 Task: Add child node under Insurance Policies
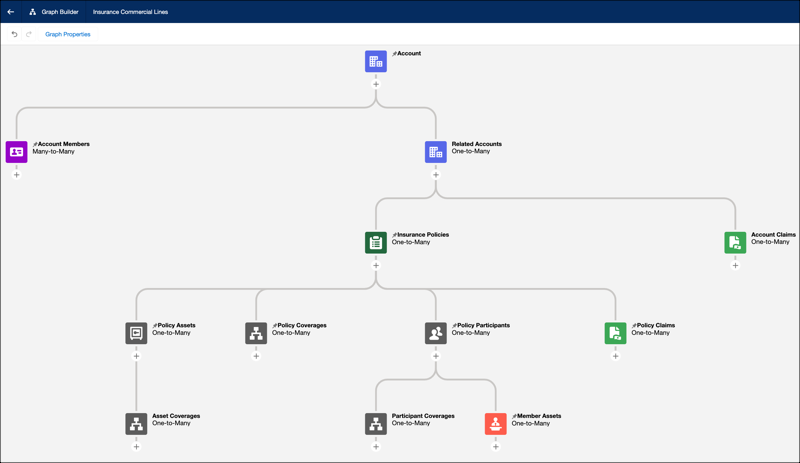point(376,265)
